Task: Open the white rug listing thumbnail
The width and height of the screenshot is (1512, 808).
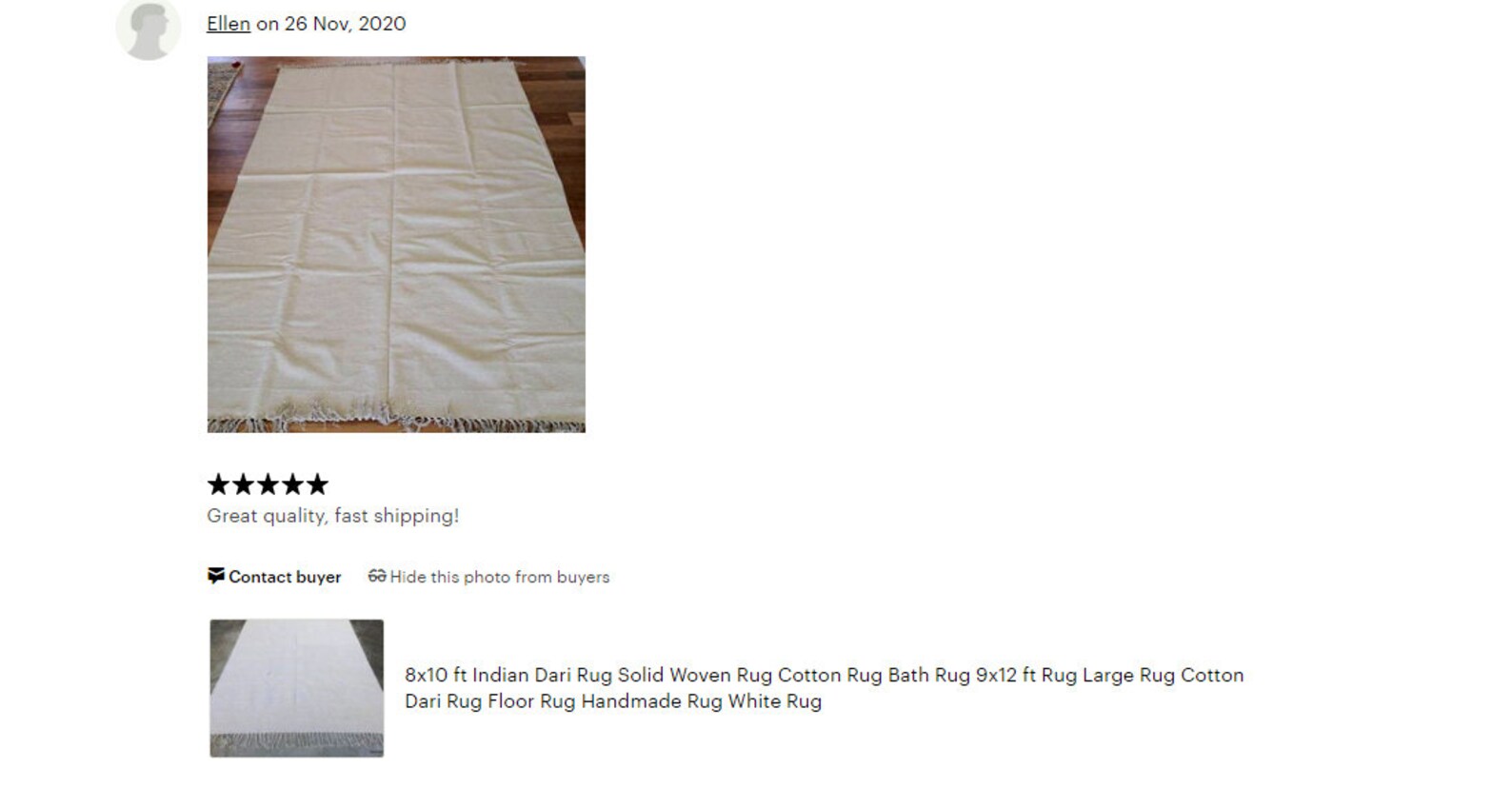Action: coord(297,688)
